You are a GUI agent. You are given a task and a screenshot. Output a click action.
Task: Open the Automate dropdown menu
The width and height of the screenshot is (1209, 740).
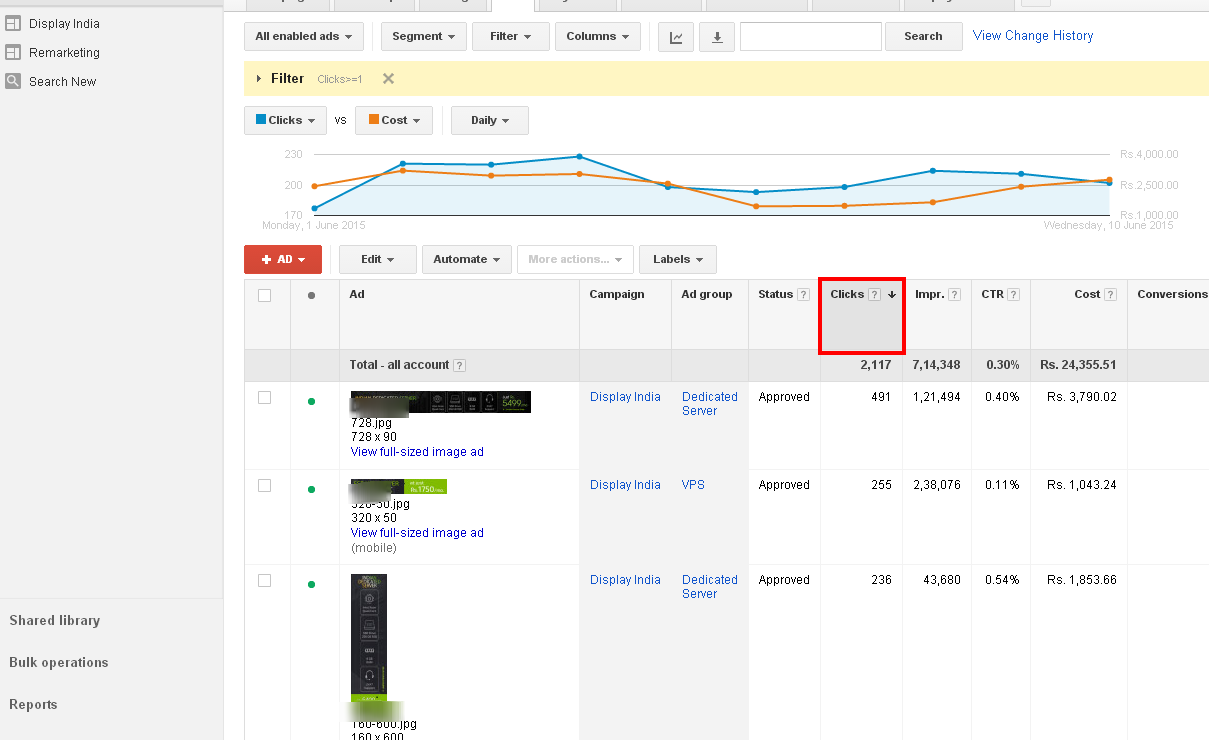467,259
